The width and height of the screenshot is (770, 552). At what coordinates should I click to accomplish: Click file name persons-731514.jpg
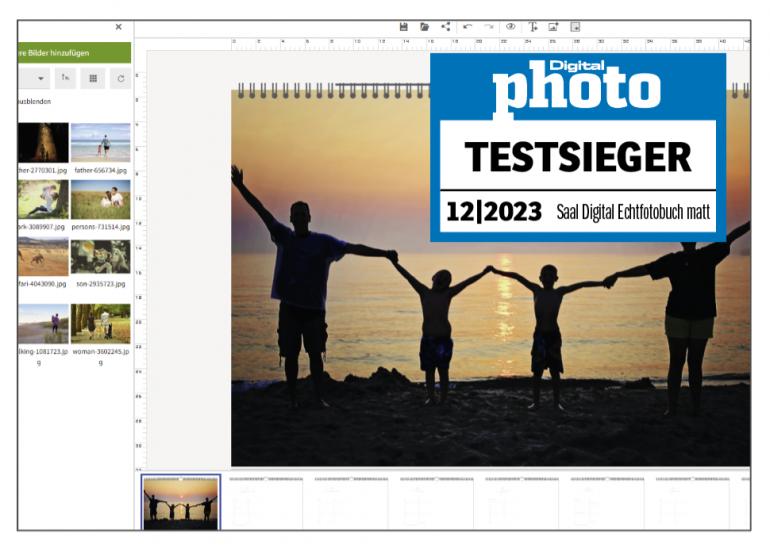click(x=101, y=227)
